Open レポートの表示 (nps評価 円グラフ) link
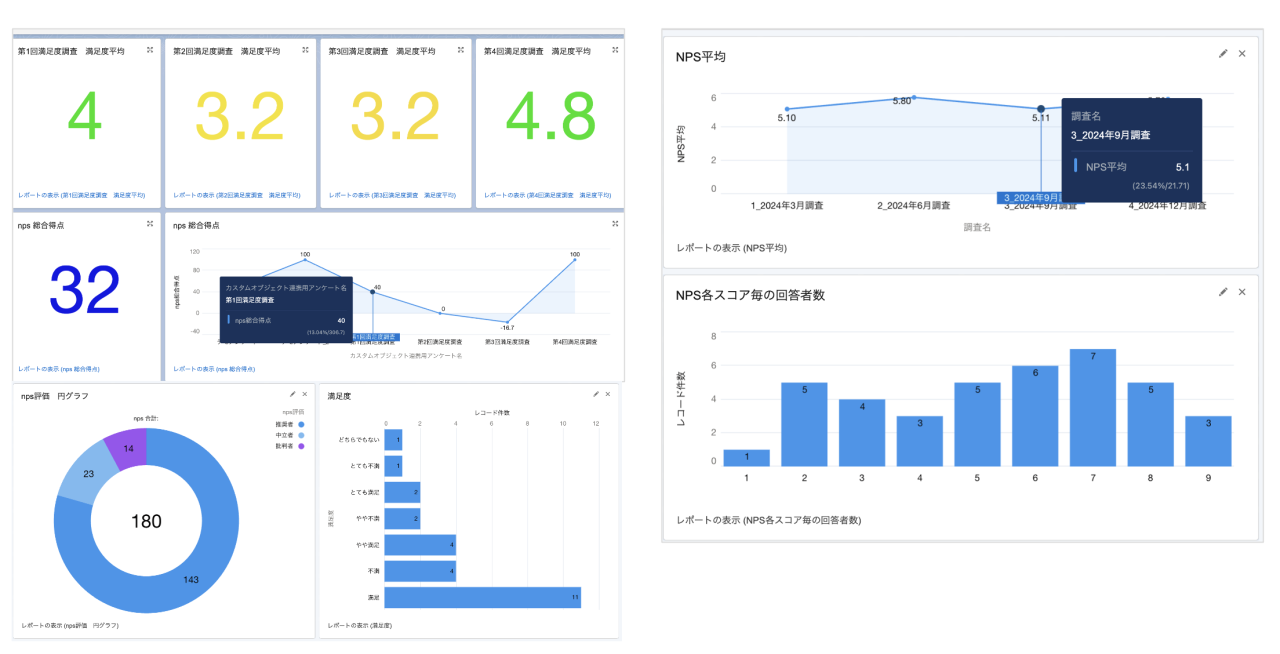This screenshot has height=654, width=1280. 70,626
